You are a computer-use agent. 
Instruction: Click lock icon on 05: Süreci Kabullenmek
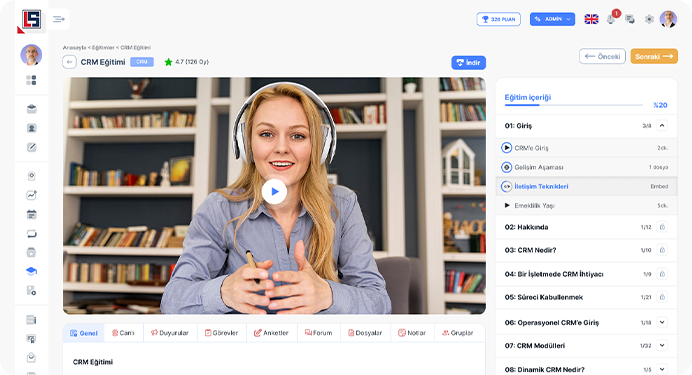pos(662,297)
